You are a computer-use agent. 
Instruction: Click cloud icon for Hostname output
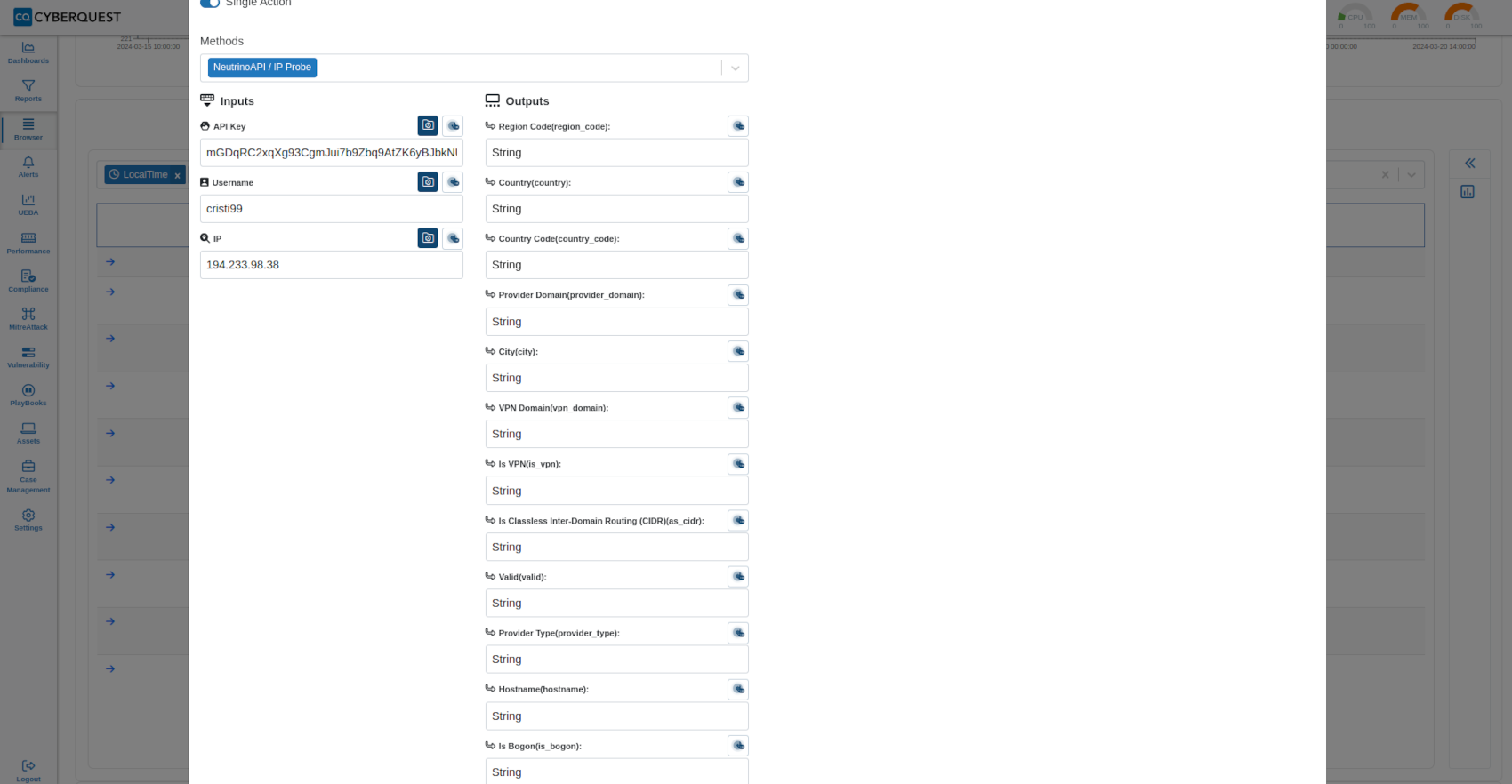click(x=738, y=689)
